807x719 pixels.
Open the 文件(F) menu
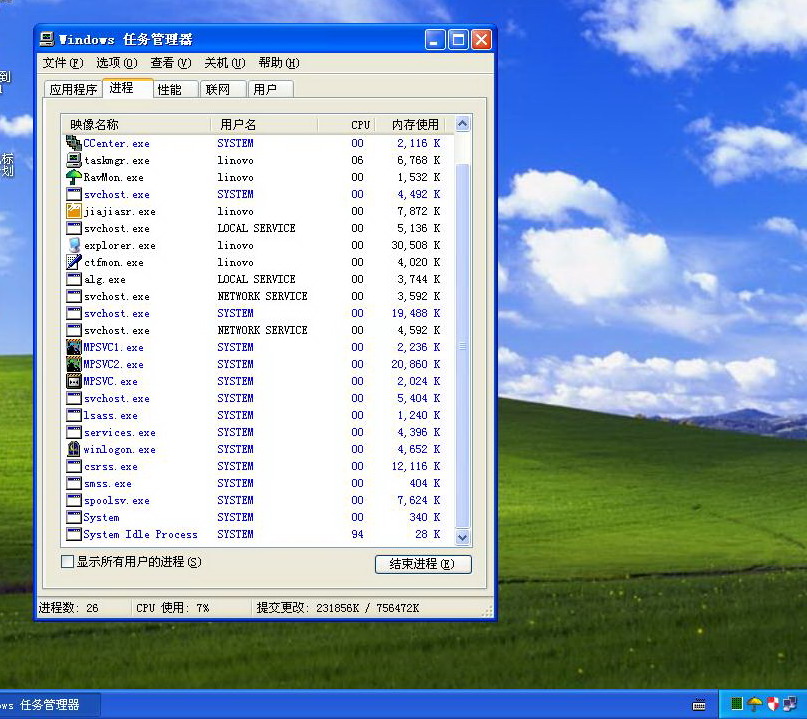[x=63, y=63]
